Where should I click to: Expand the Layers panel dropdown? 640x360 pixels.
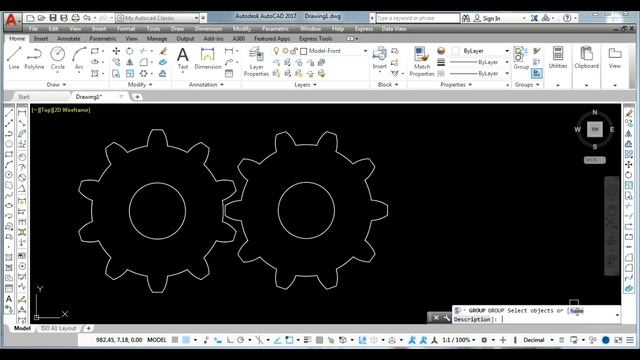(305, 84)
